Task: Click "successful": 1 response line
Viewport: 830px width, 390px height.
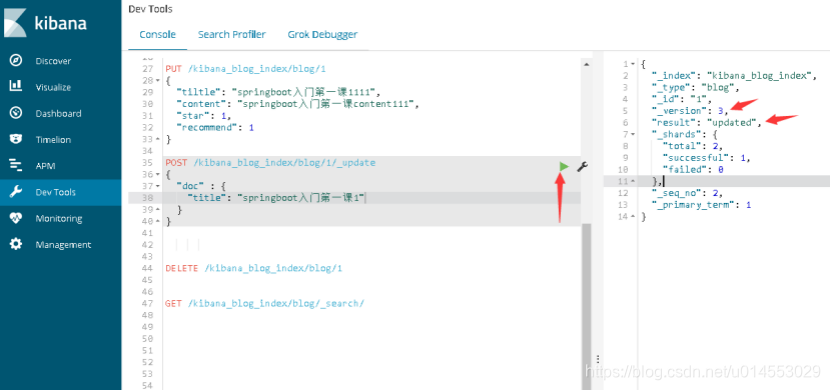Action: 706,158
